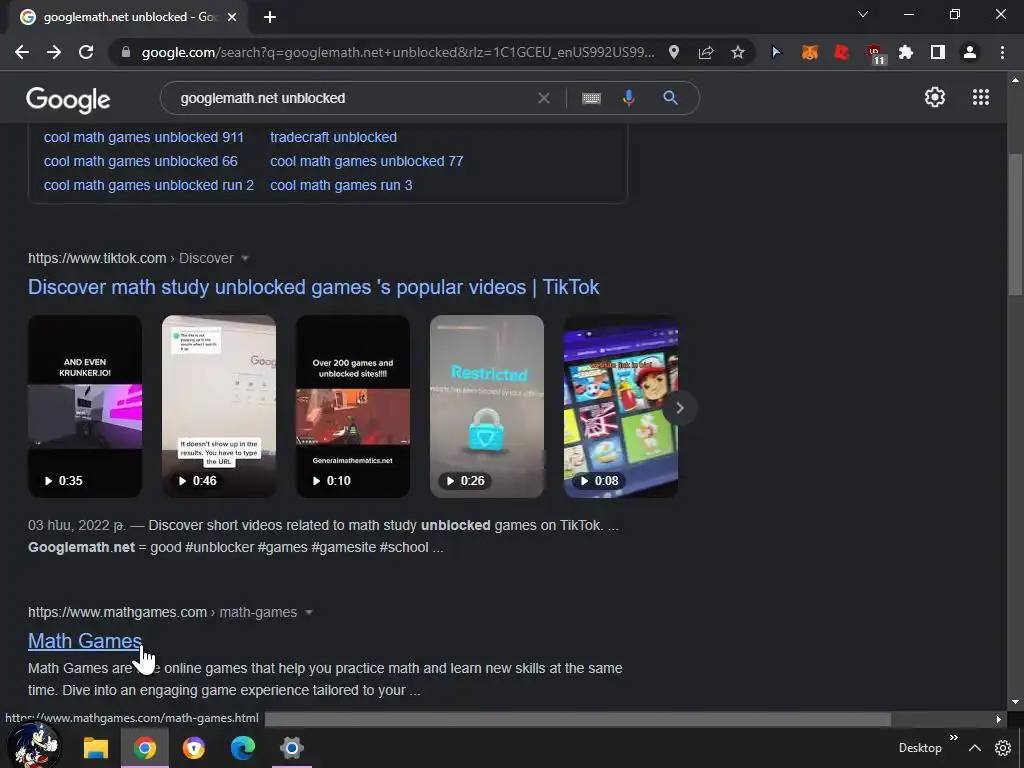The width and height of the screenshot is (1024, 768).
Task: Open 'cool math games unblocked 77' search
Action: pyautogui.click(x=366, y=161)
